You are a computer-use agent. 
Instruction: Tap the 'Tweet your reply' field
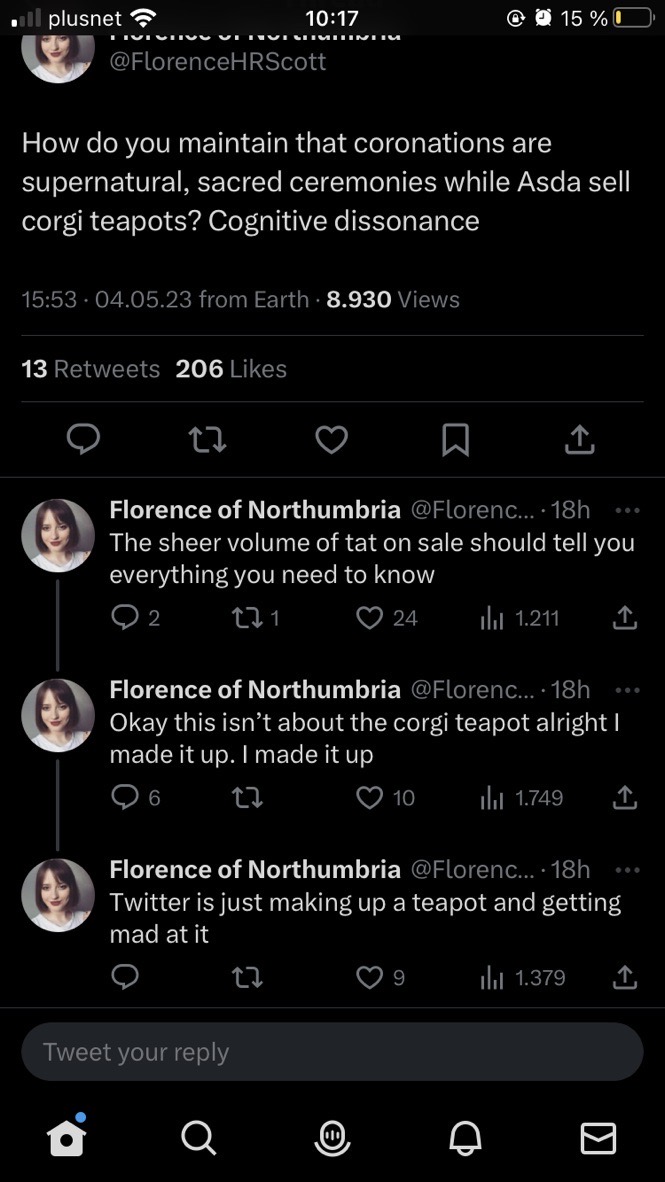point(332,1052)
